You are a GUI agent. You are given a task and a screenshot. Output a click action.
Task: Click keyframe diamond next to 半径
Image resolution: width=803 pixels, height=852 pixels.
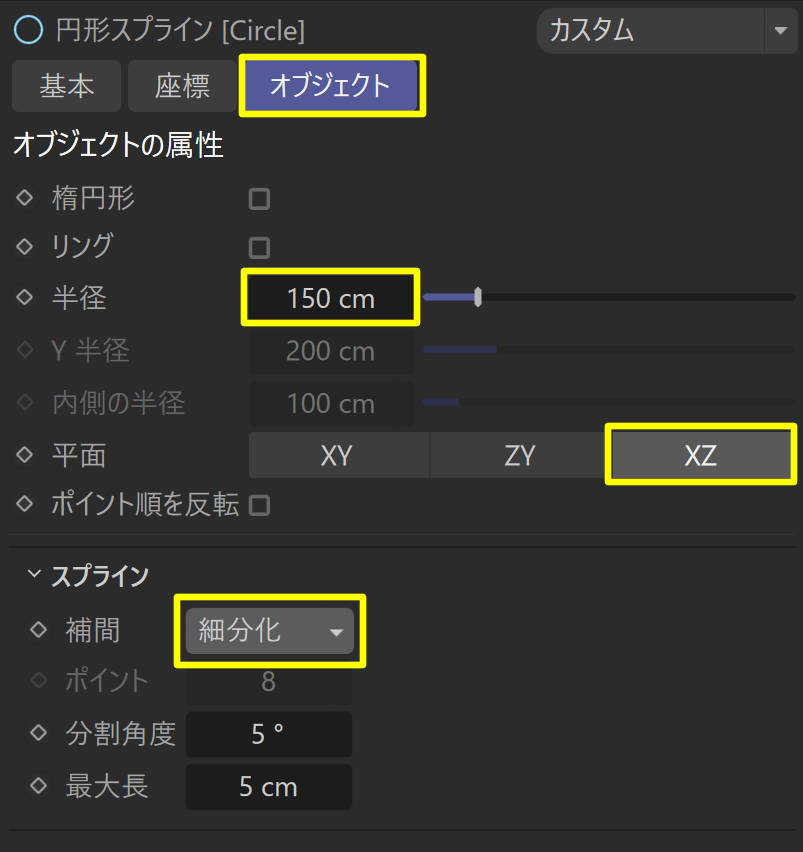tap(25, 297)
